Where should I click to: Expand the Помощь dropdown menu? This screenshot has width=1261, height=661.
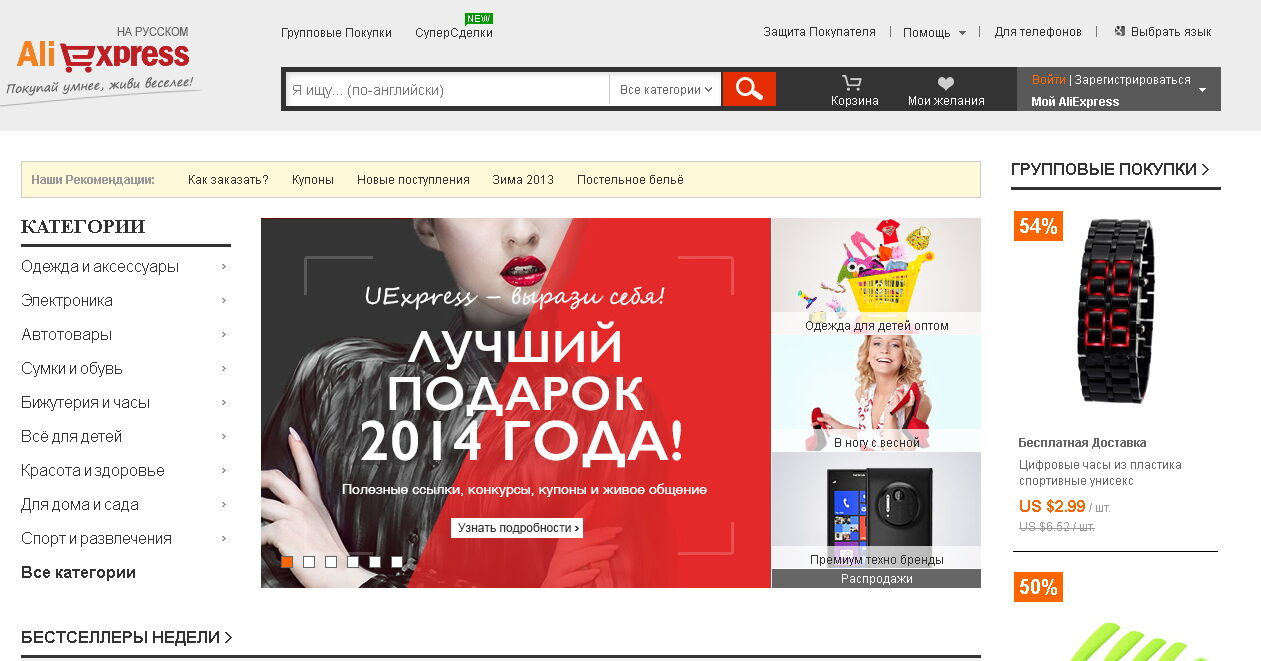point(934,32)
